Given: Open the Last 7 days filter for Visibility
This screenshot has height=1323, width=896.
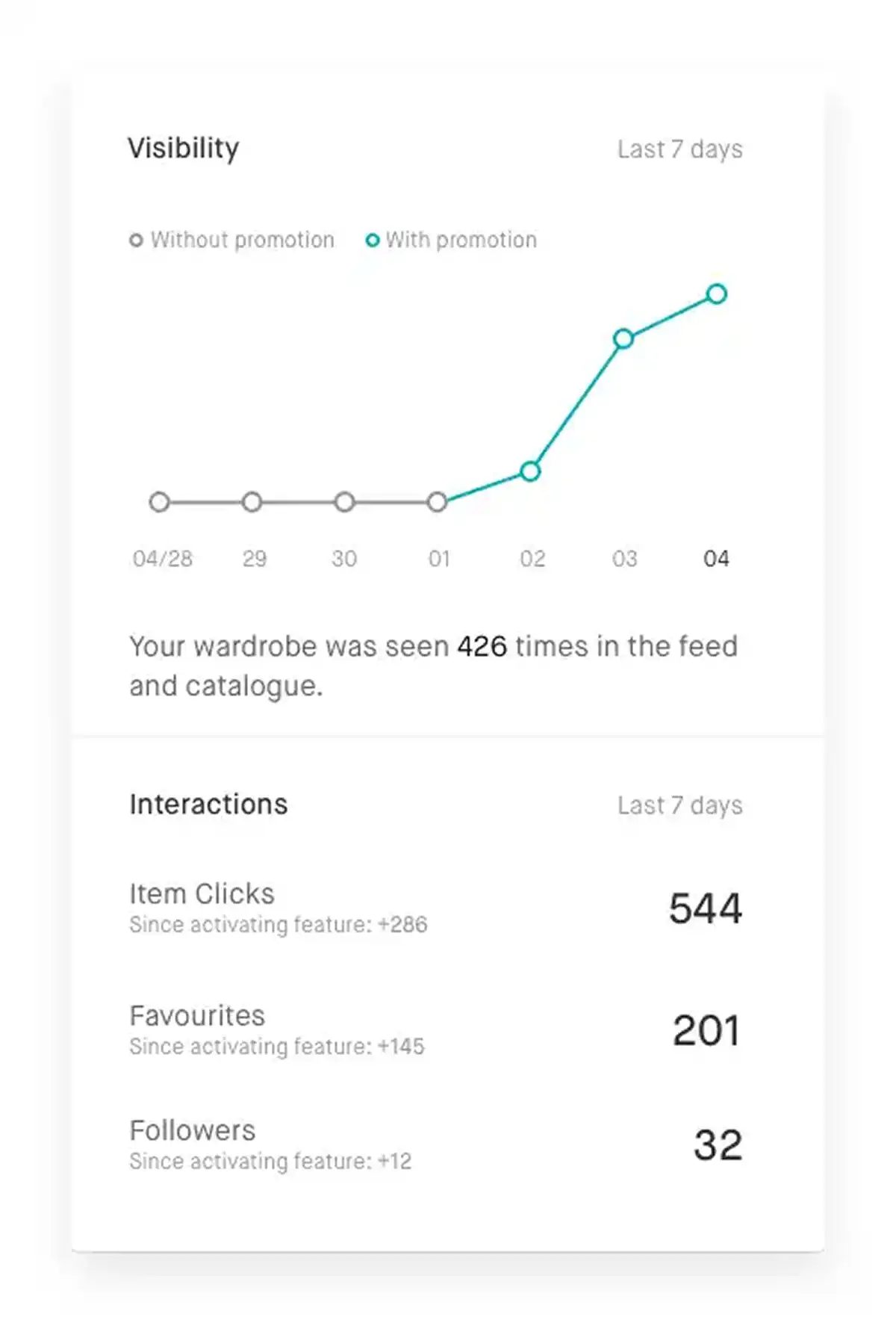Looking at the screenshot, I should pos(679,149).
